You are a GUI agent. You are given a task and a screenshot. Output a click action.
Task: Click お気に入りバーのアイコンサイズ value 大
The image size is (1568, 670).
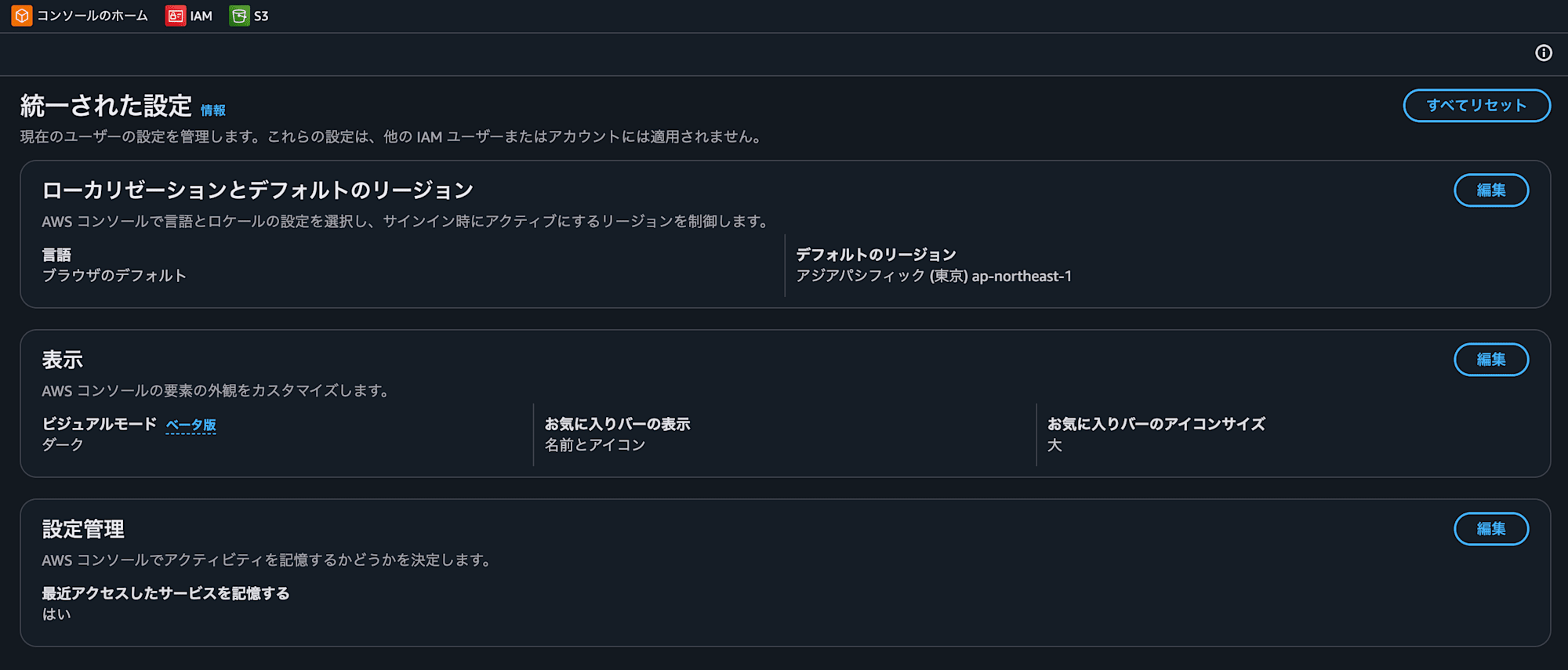pos(1054,444)
